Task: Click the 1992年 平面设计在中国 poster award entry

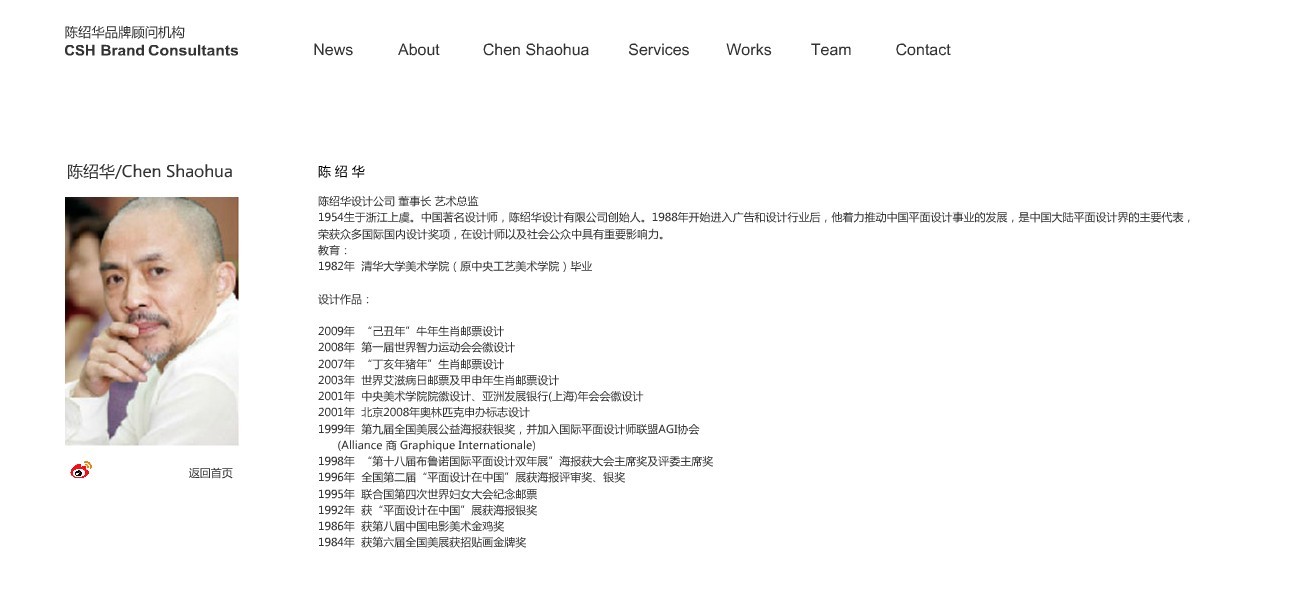Action: [428, 511]
